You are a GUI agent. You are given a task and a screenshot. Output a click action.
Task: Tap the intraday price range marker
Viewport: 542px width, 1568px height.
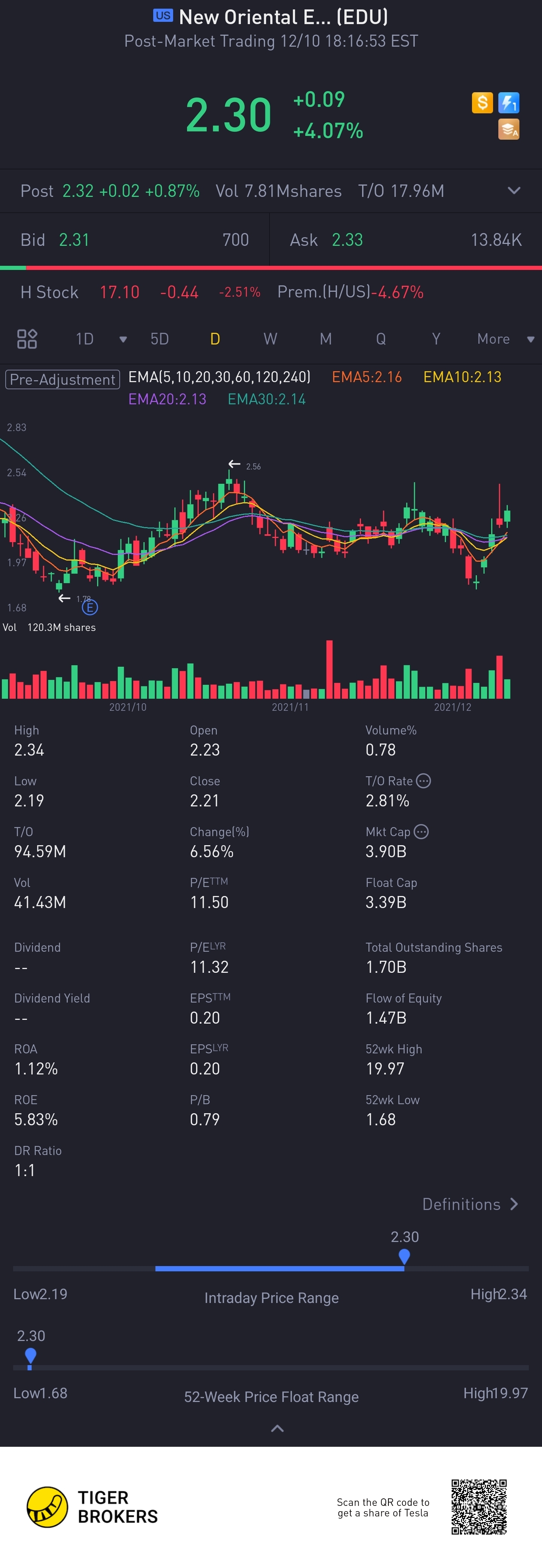404,1256
